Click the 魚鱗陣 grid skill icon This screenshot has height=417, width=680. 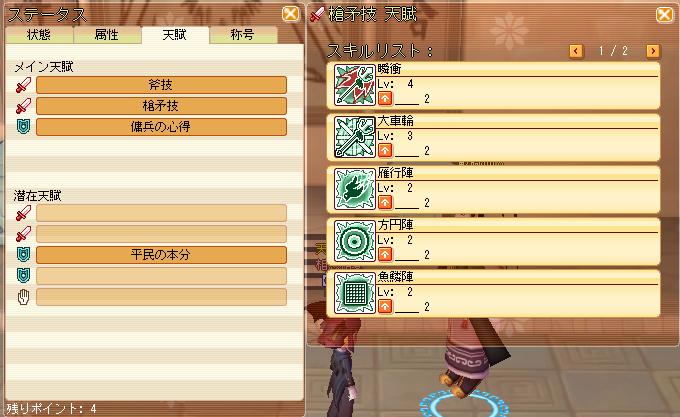pyautogui.click(x=354, y=293)
